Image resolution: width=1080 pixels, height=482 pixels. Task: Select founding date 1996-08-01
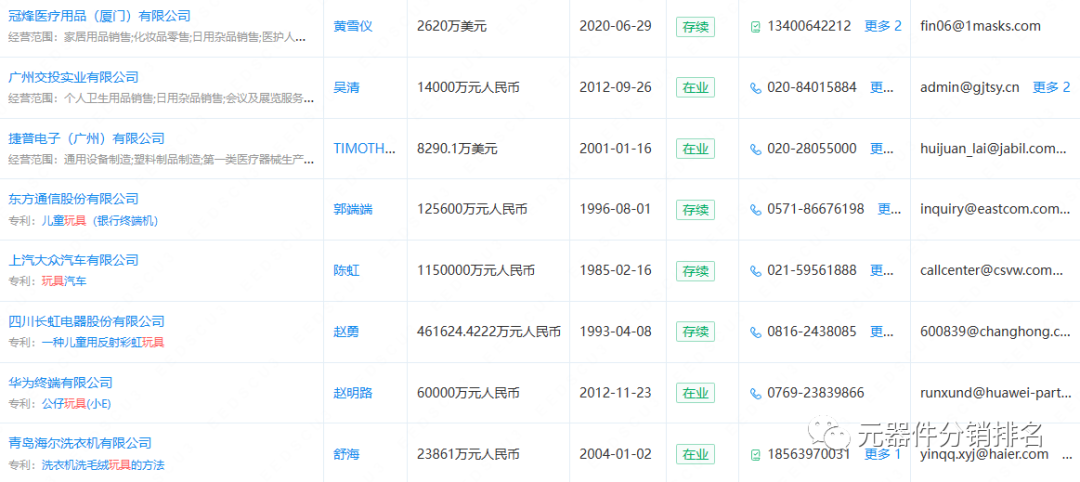click(x=615, y=209)
